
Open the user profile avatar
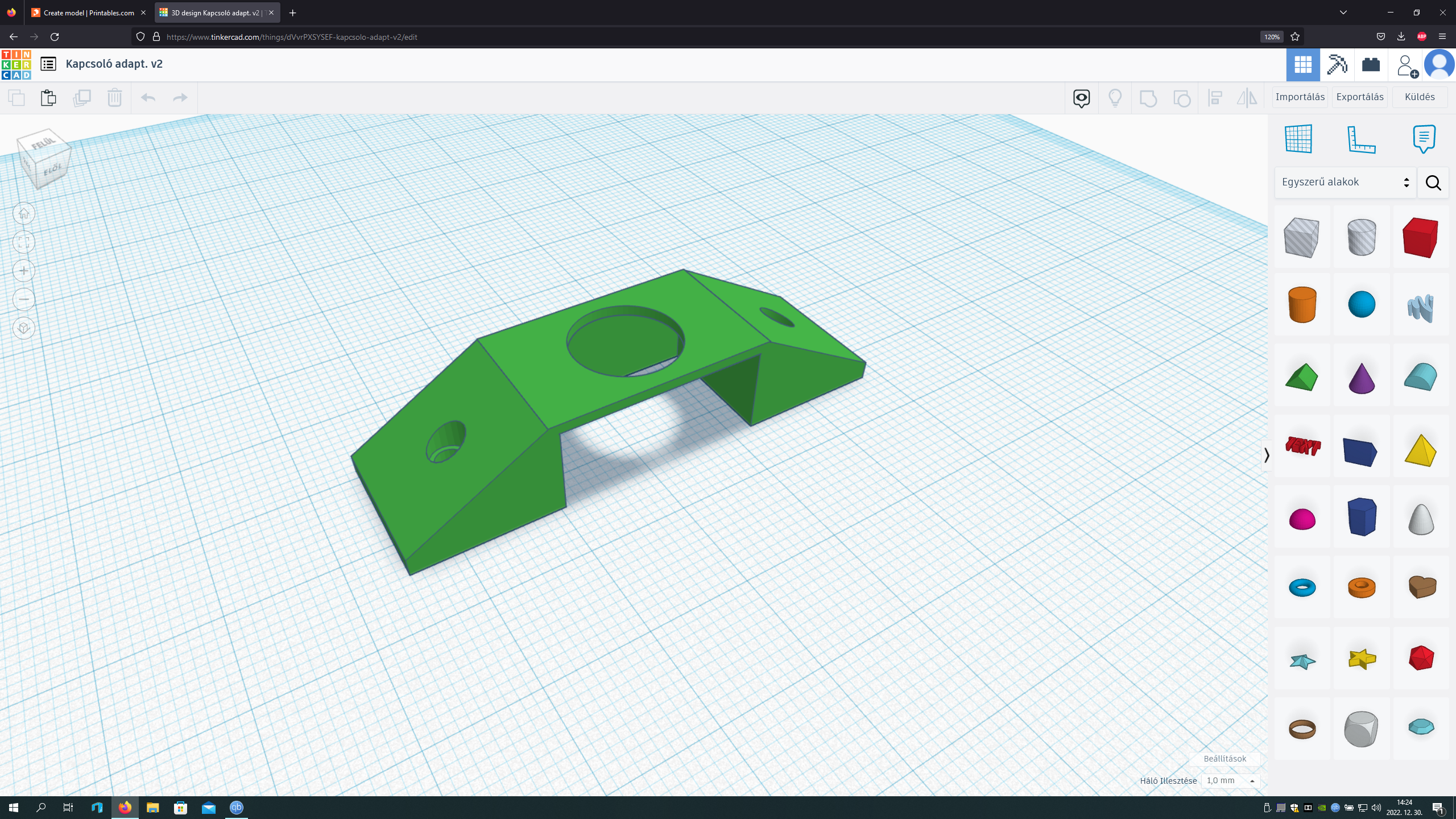[1439, 64]
